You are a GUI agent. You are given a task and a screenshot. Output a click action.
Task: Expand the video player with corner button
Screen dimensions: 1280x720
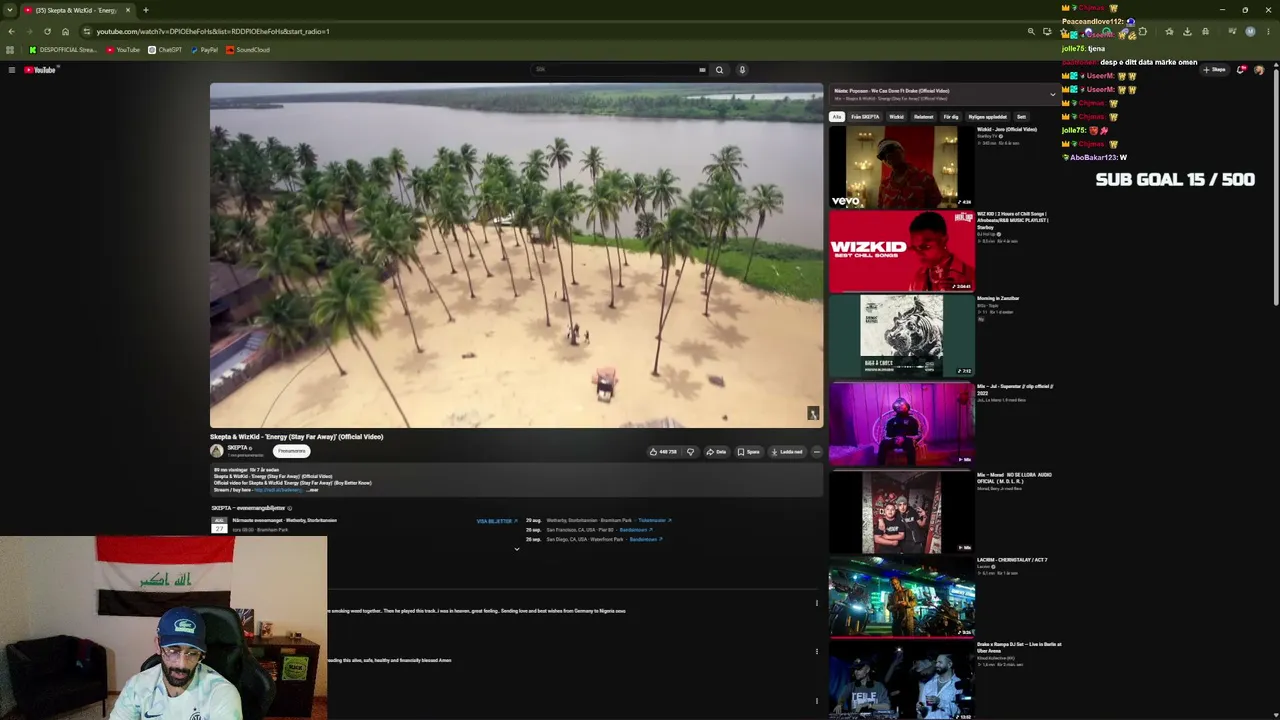pyautogui.click(x=813, y=414)
